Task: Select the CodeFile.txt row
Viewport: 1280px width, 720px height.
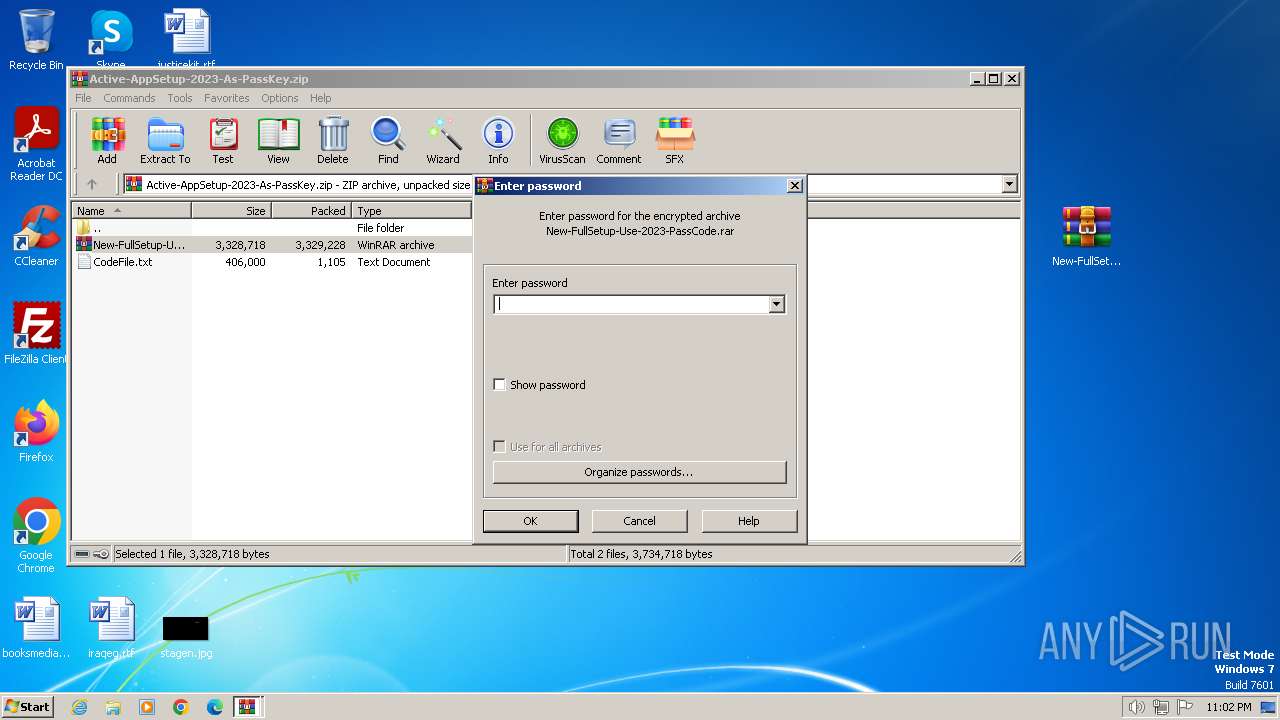Action: (271, 262)
